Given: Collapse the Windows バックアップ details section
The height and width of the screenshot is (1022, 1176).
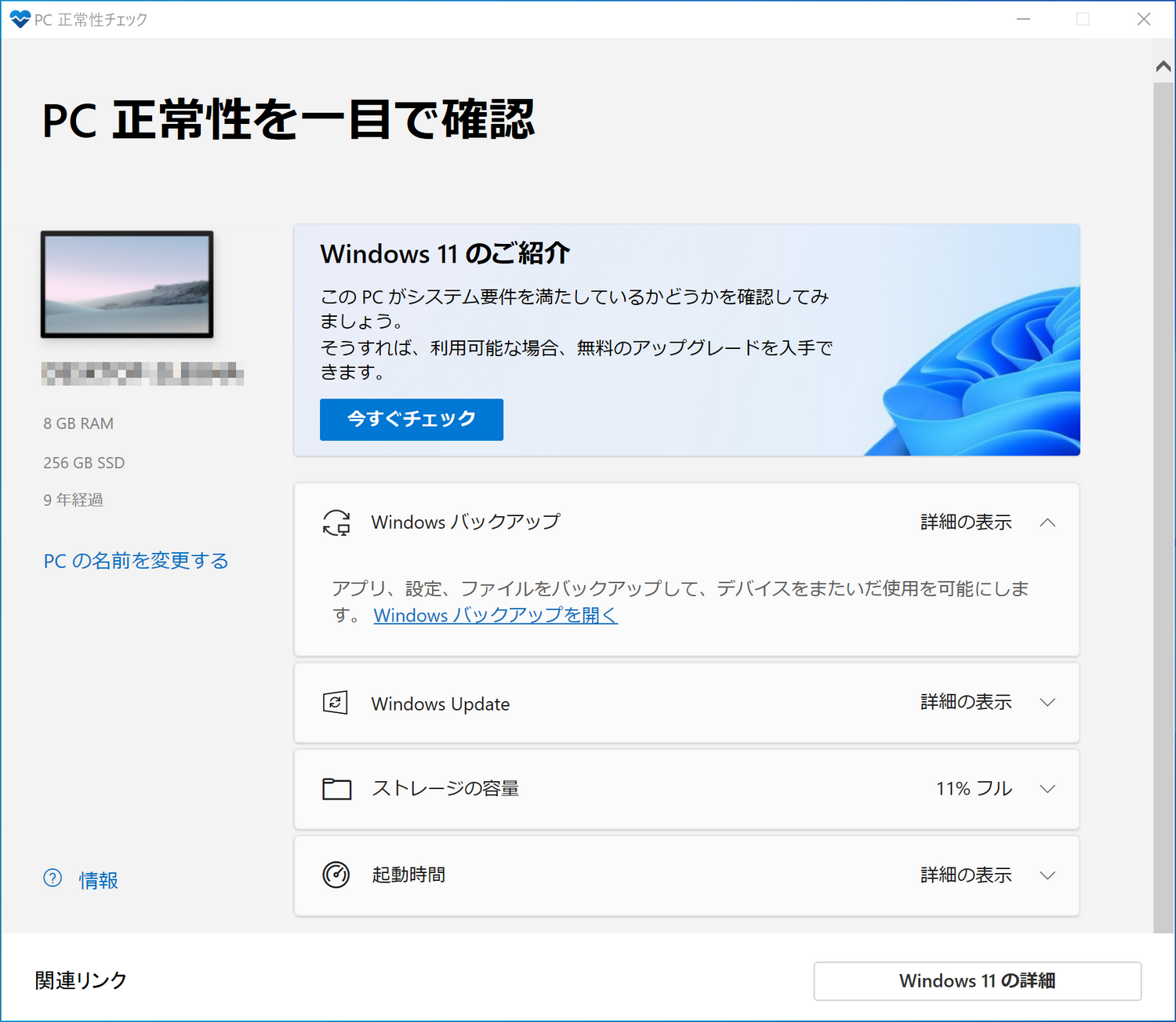Looking at the screenshot, I should [x=1049, y=522].
